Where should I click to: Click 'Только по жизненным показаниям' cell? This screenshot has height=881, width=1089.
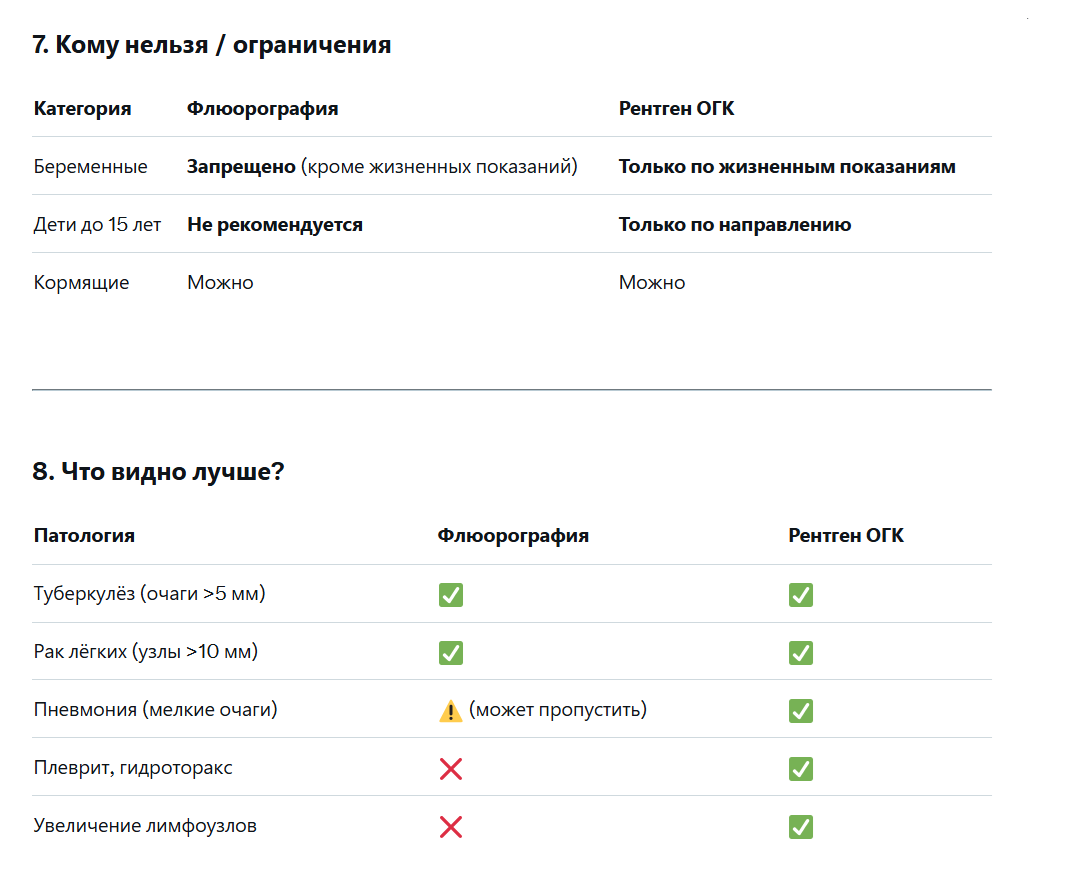(x=786, y=167)
